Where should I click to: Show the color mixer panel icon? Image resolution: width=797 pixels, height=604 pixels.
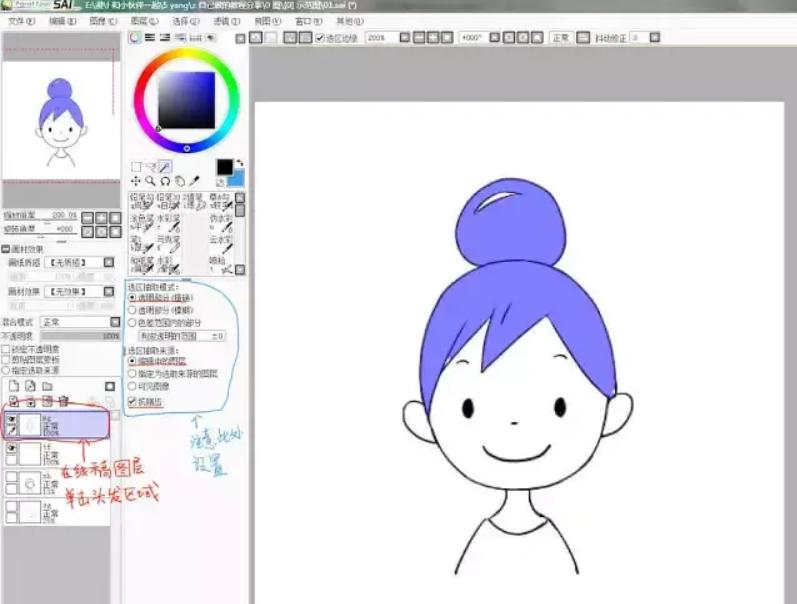pyautogui.click(x=180, y=38)
